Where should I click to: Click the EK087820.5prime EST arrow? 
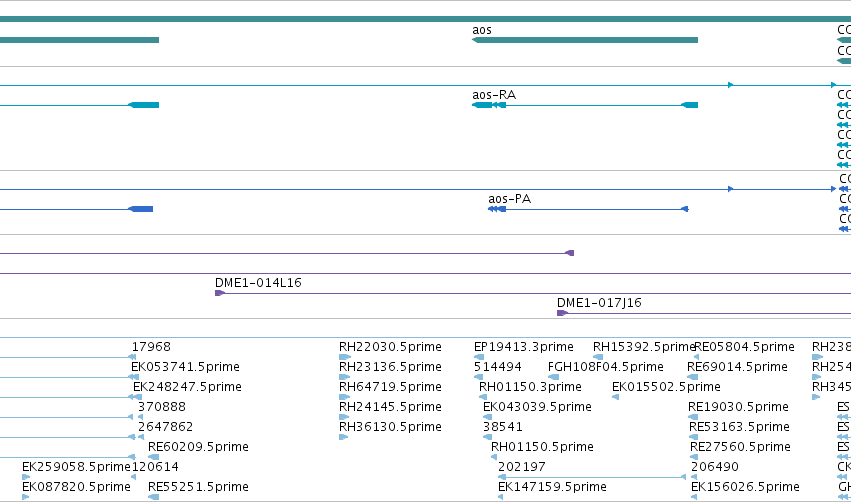pos(26,497)
